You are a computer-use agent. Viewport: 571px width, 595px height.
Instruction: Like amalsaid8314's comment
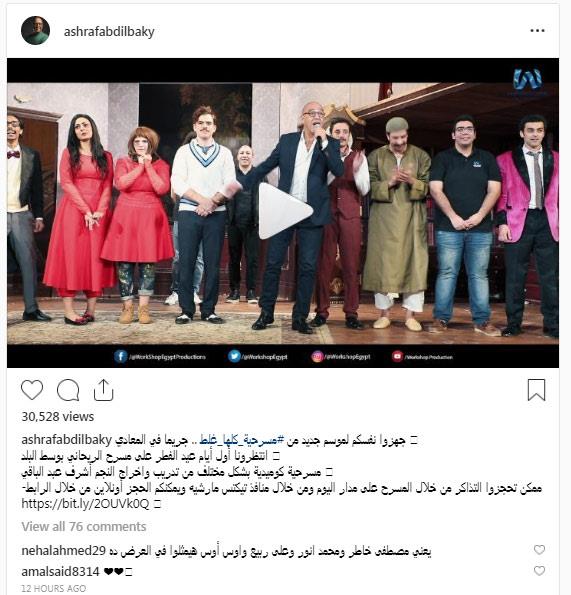(539, 570)
